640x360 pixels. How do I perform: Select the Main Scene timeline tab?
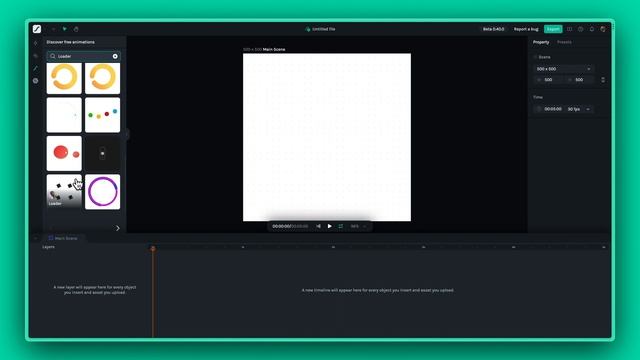coord(63,238)
